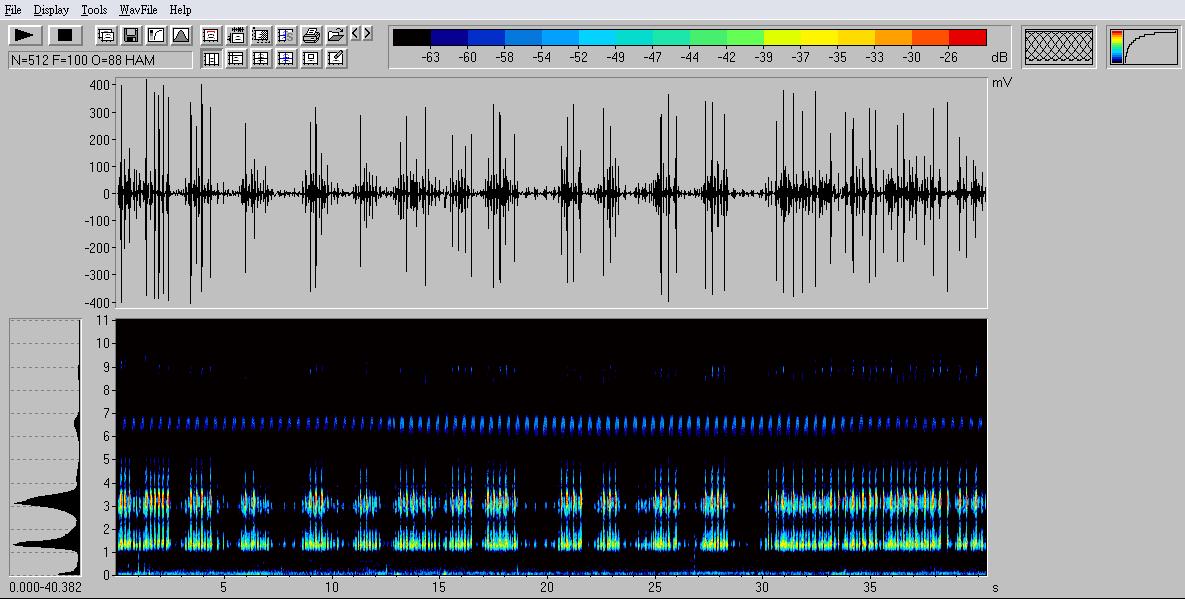Click the printer icon
This screenshot has height=599, width=1185.
click(311, 35)
